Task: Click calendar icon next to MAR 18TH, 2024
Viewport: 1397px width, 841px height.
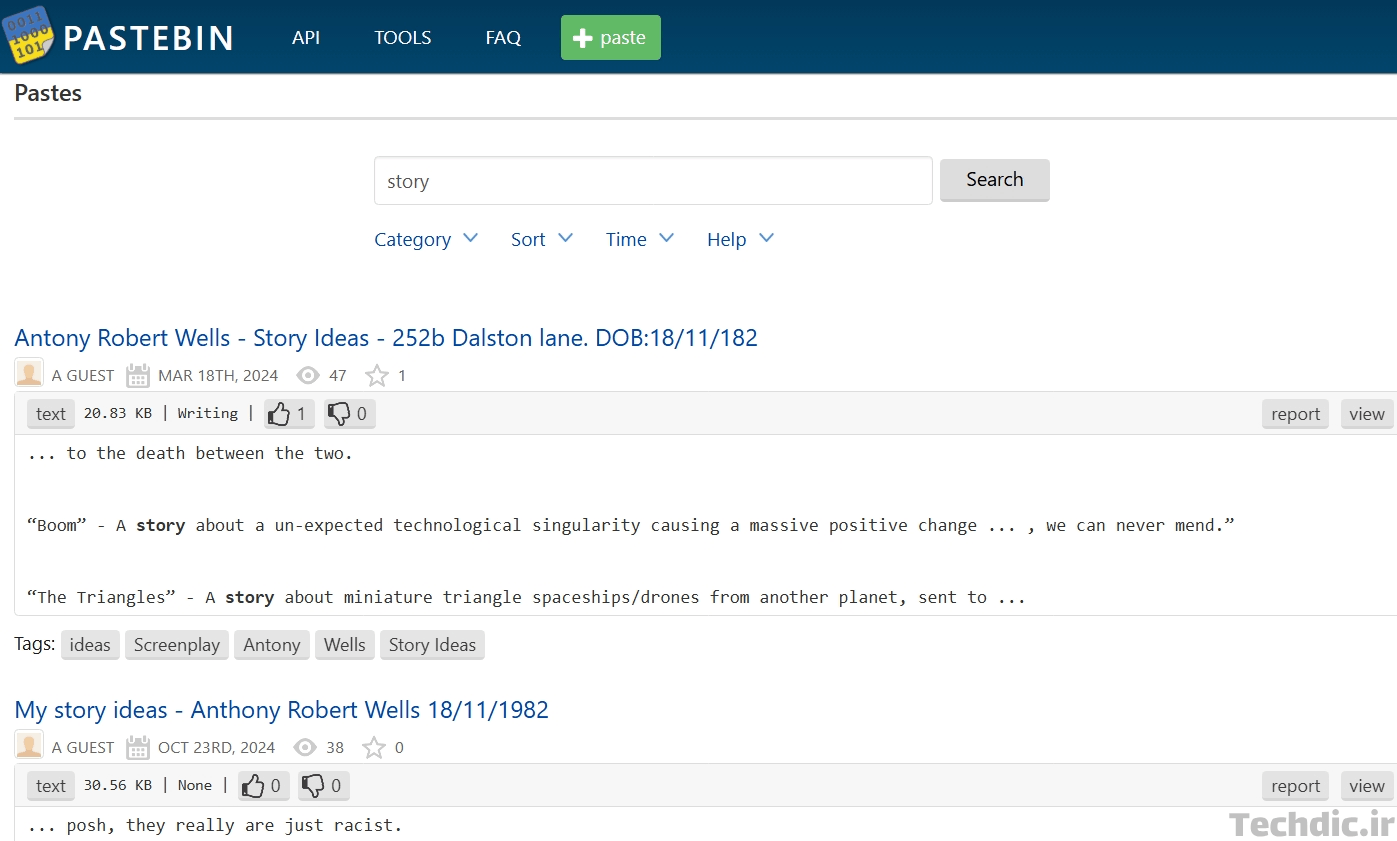Action: [138, 376]
